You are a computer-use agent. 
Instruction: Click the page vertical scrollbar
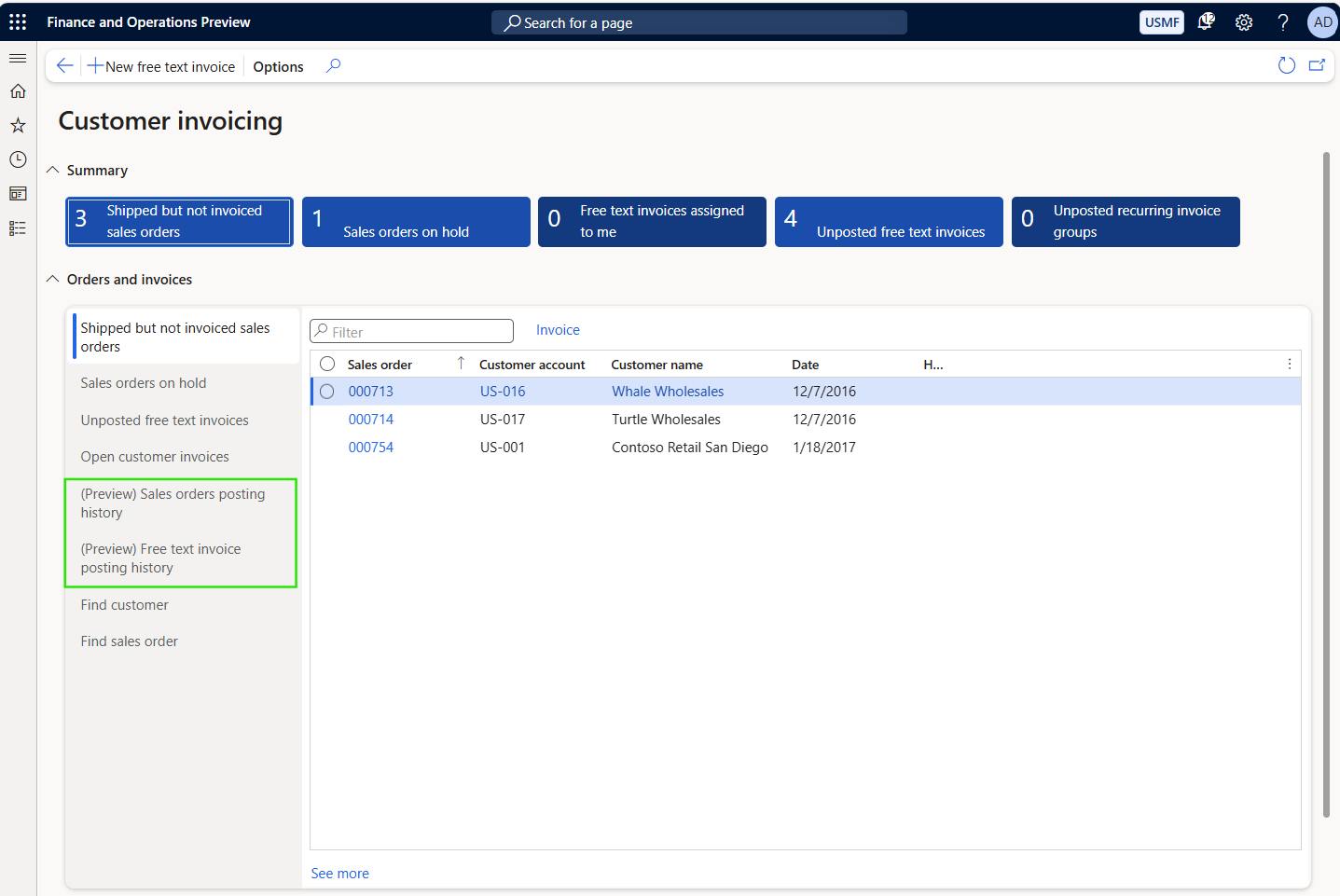pyautogui.click(x=1326, y=485)
